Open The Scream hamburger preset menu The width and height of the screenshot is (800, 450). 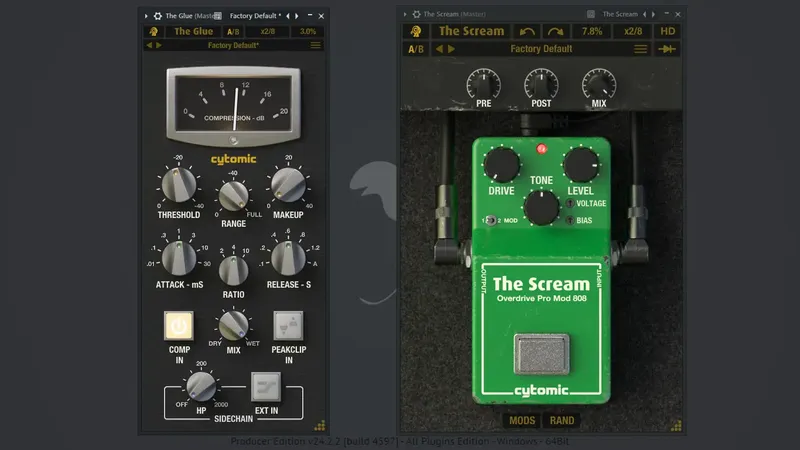640,49
